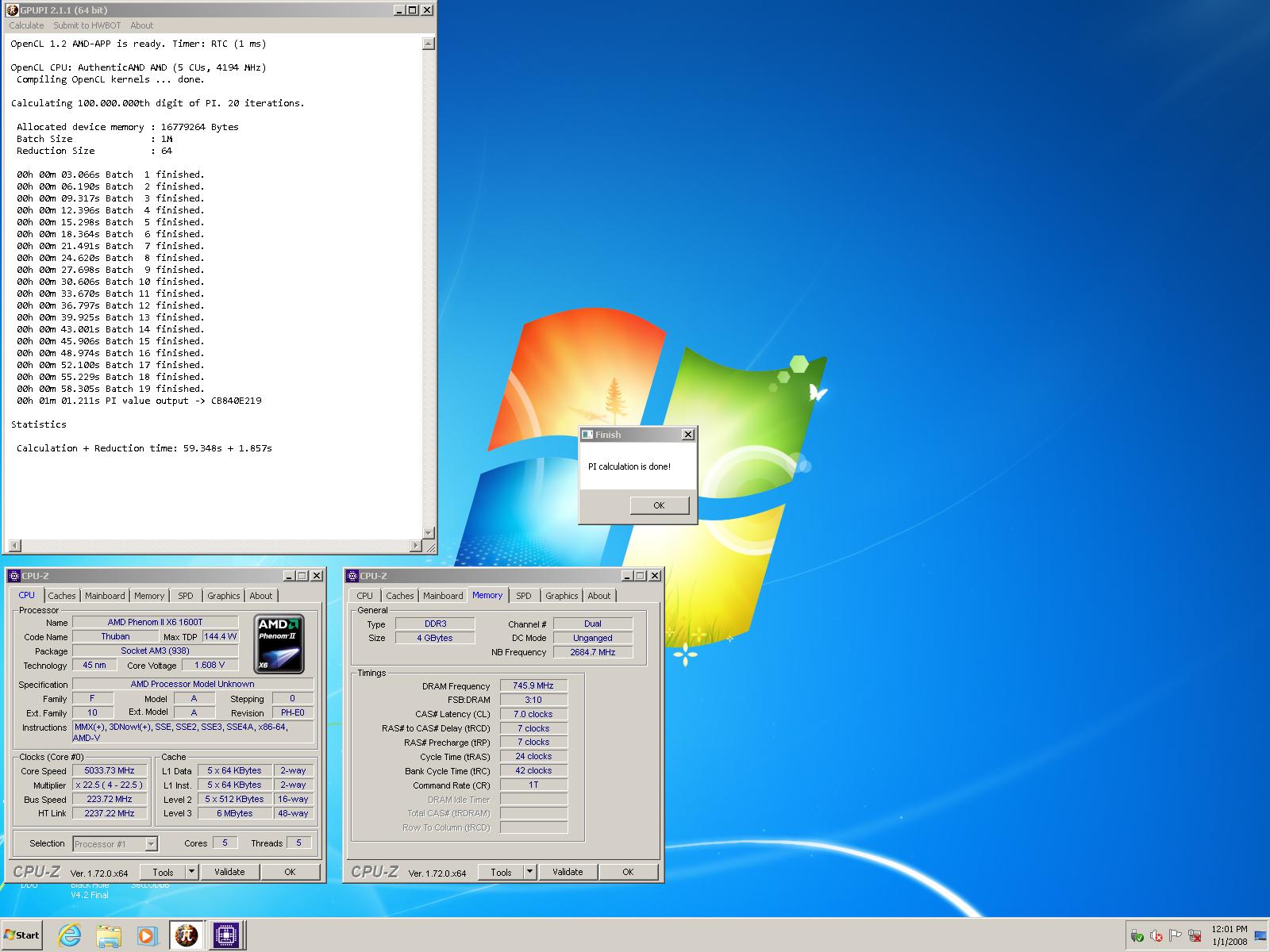1270x952 pixels.
Task: Click the Finish dialog title icon
Action: (587, 435)
